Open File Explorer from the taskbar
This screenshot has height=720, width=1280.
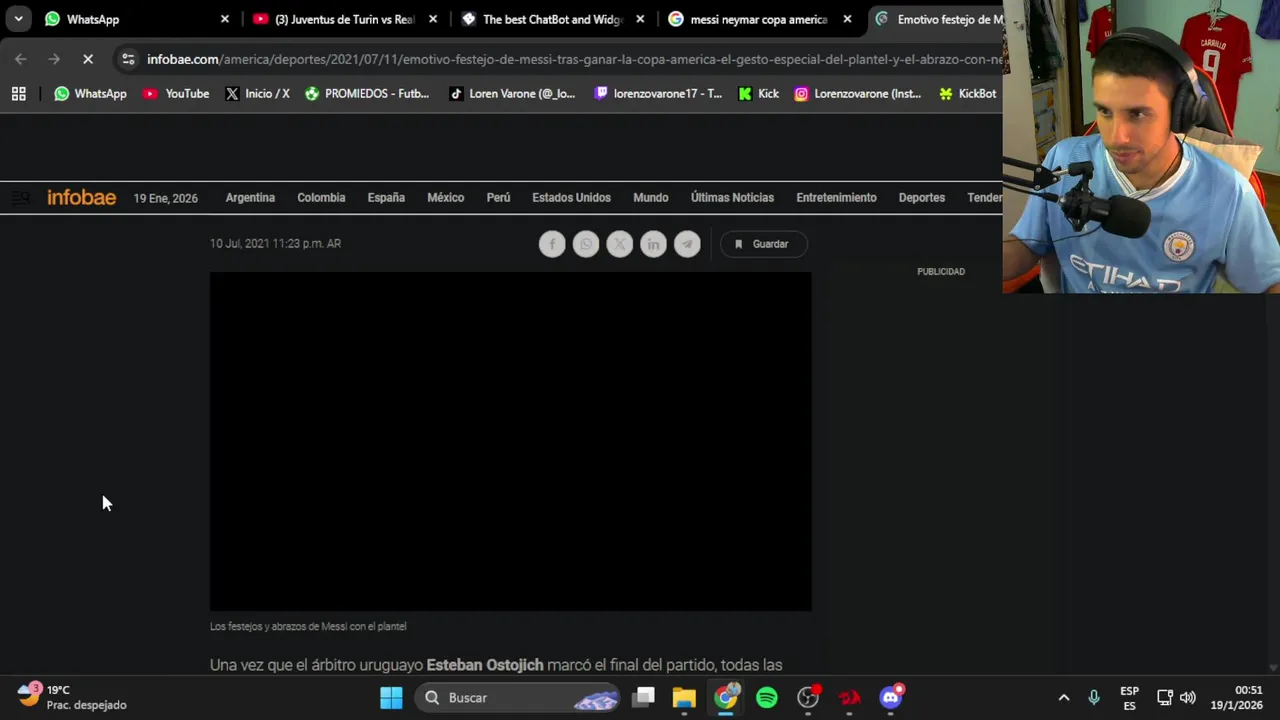click(x=684, y=697)
